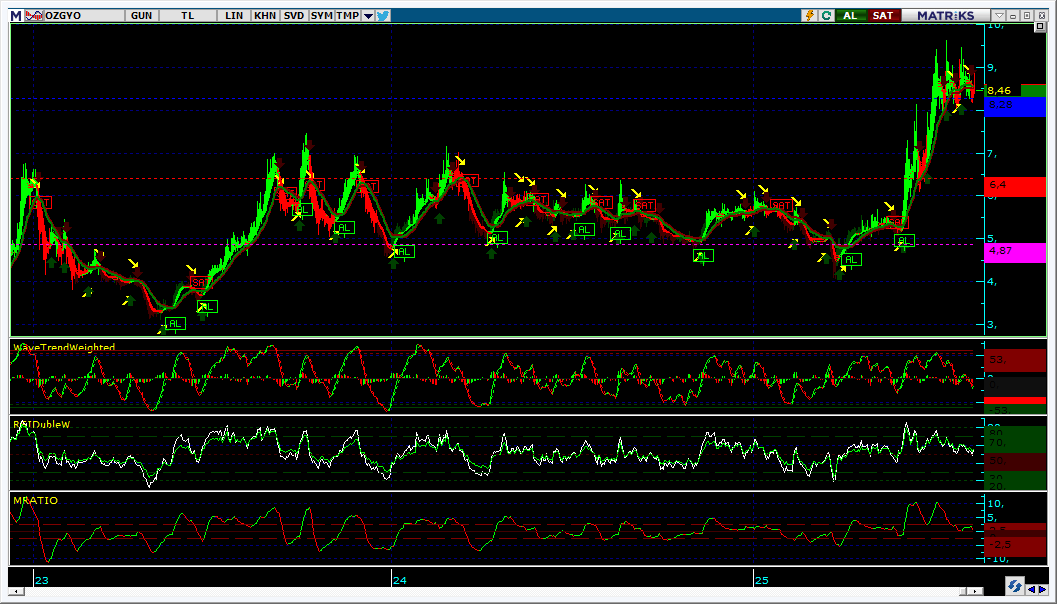Click the magenta 4,87 price level label
Image resolution: width=1057 pixels, height=604 pixels.
pos(1014,252)
